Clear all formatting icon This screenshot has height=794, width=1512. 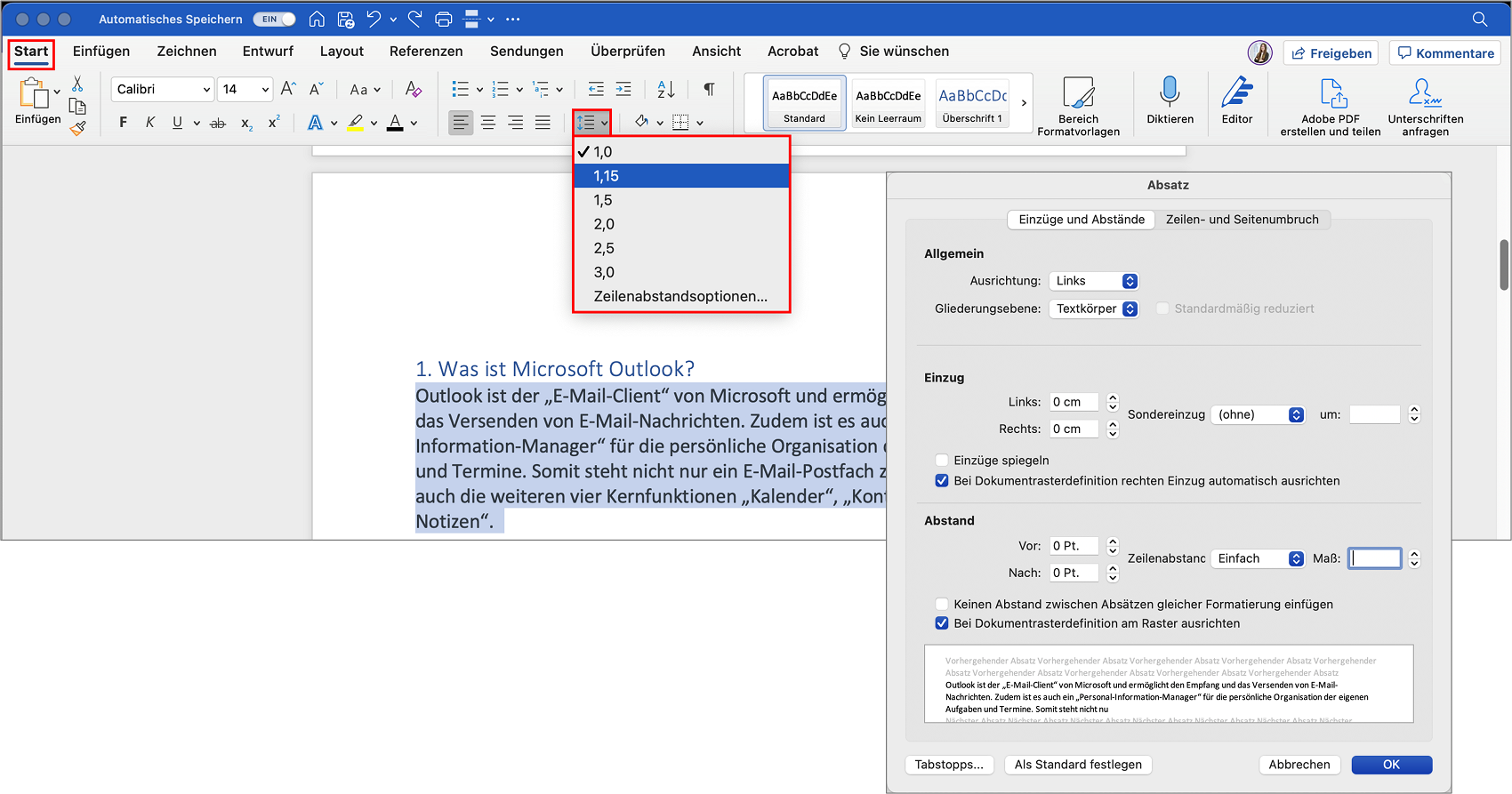pos(413,89)
